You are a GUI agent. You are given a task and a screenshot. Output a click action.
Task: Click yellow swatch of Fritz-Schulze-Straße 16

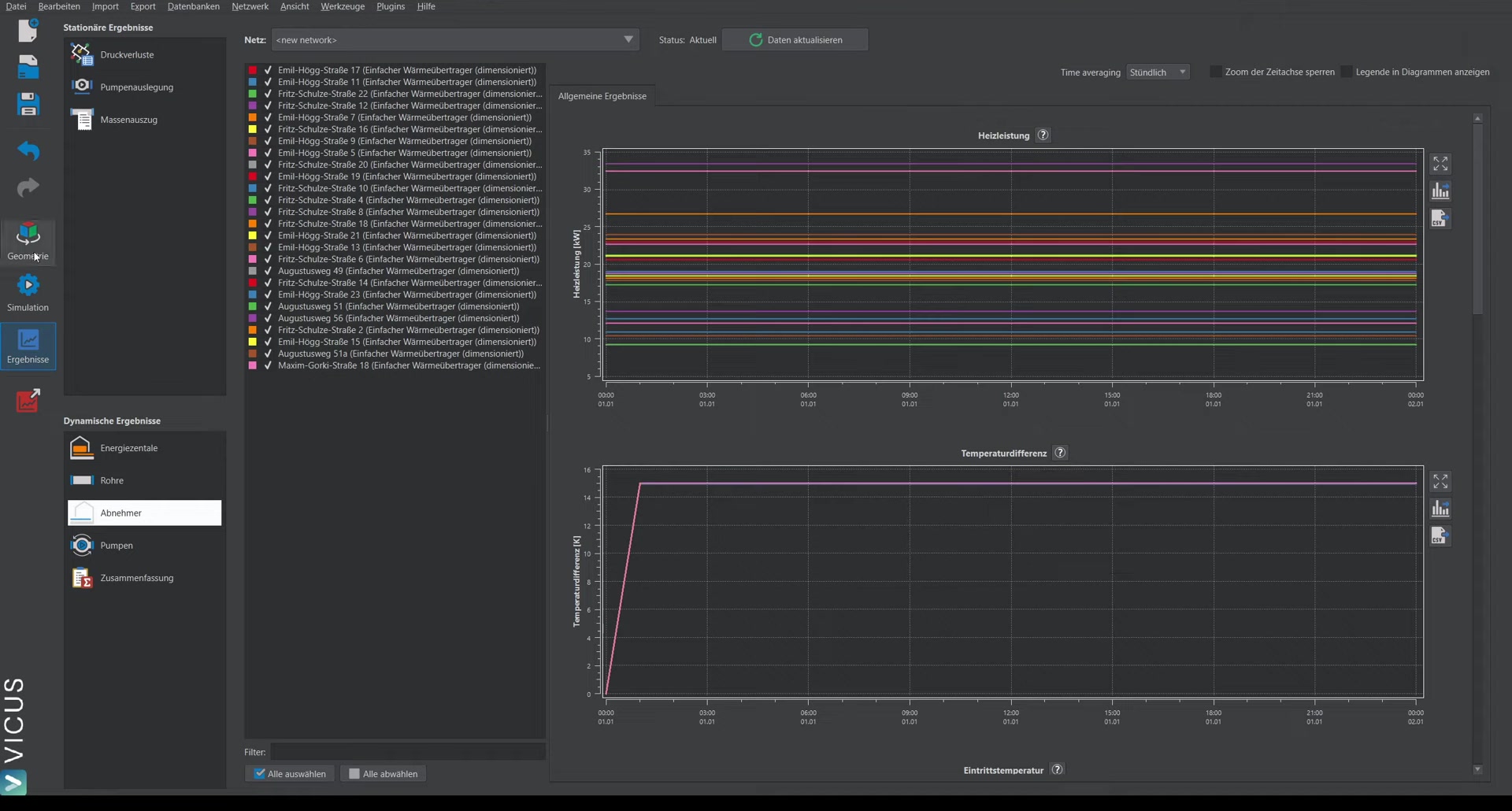coord(253,129)
